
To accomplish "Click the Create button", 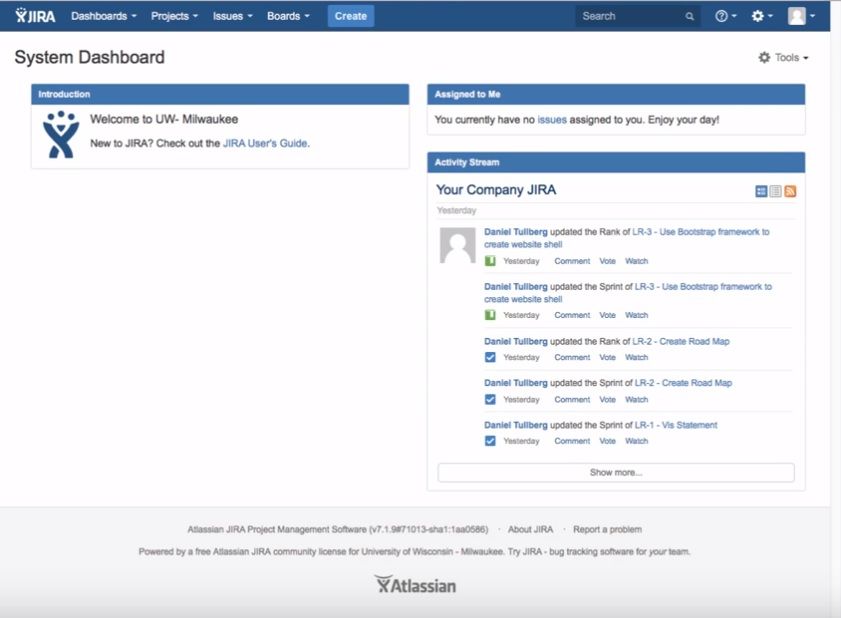I will [x=350, y=16].
